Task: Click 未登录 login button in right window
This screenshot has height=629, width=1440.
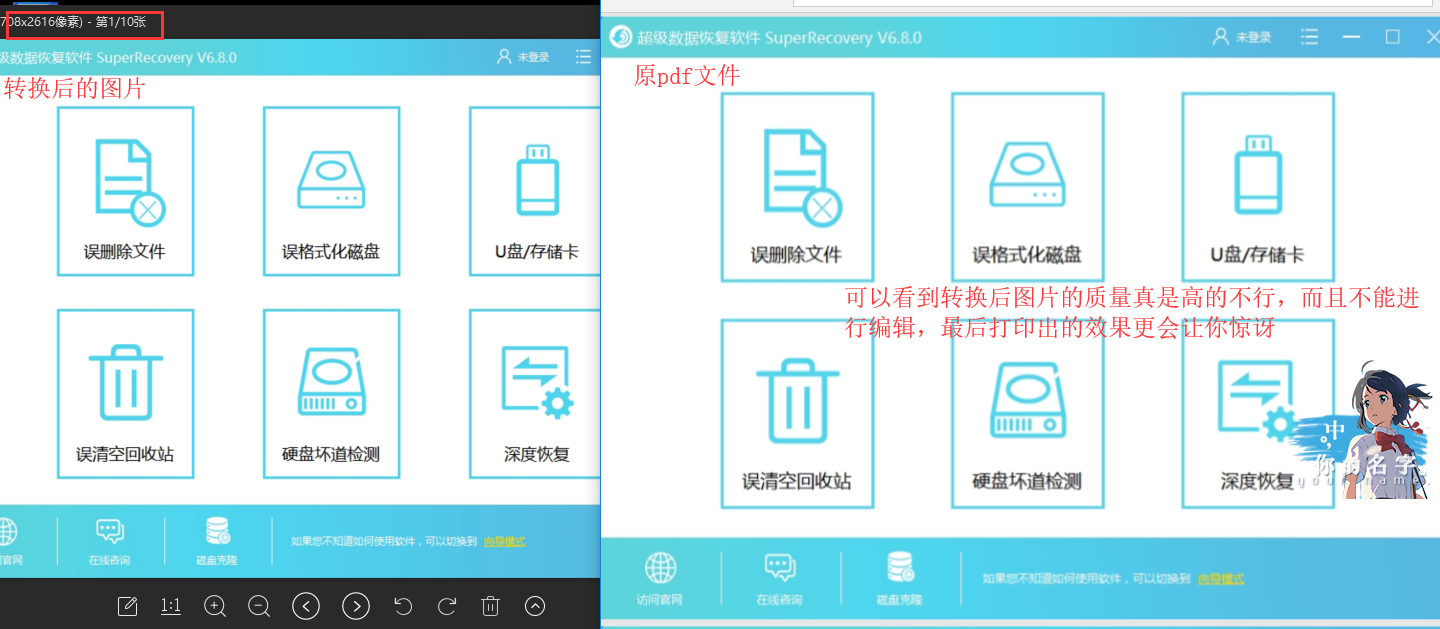Action: [x=1241, y=37]
